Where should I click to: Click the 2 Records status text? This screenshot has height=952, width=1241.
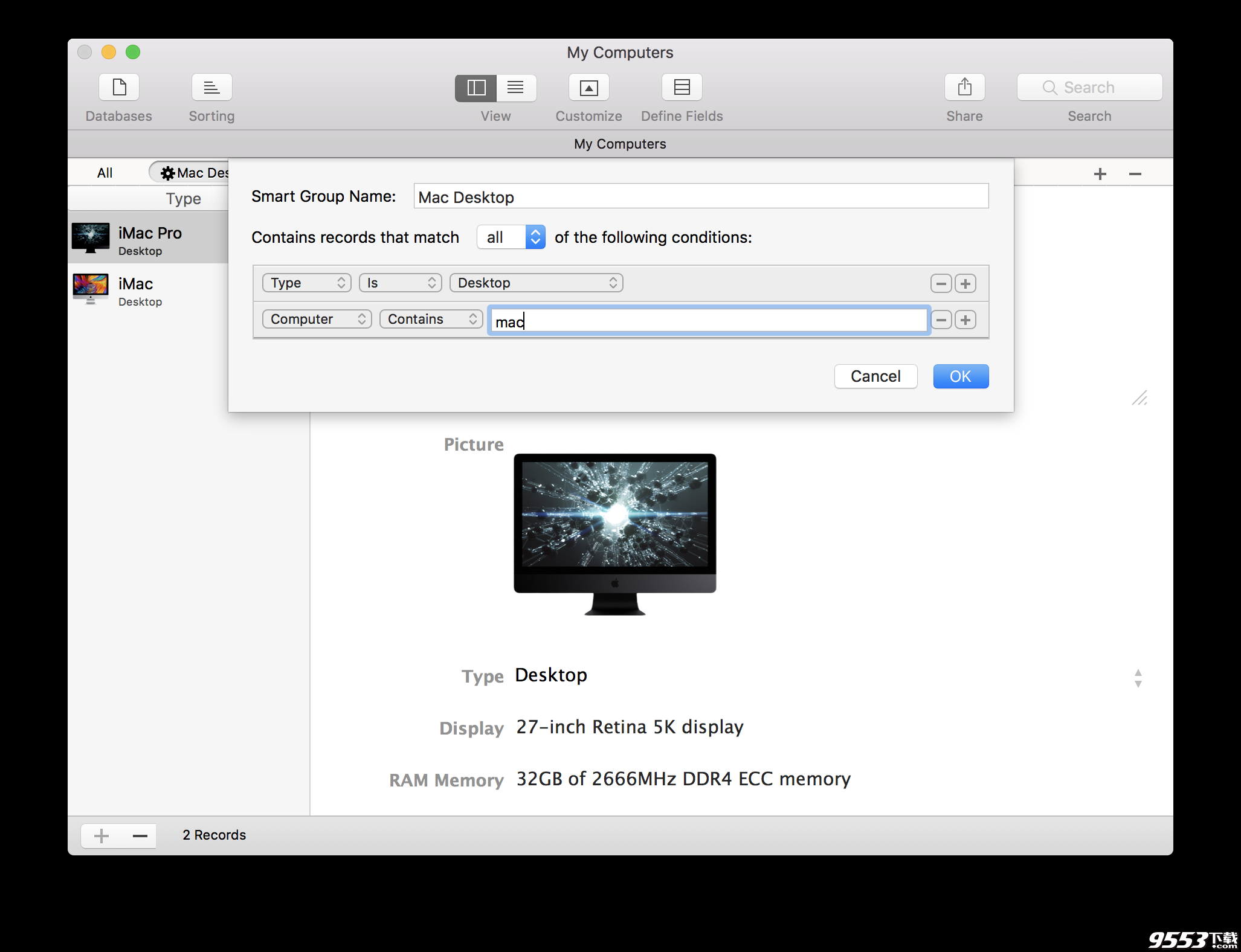pos(214,835)
